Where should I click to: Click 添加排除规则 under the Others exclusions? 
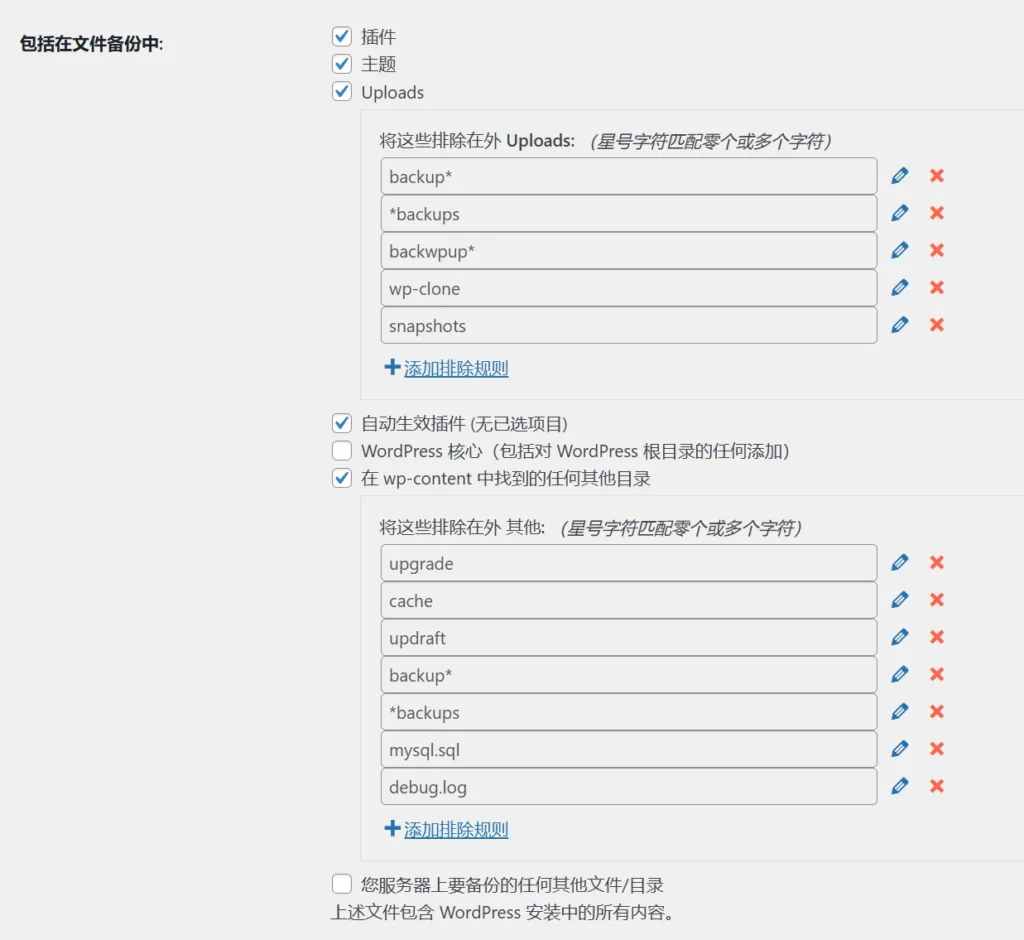pos(455,829)
